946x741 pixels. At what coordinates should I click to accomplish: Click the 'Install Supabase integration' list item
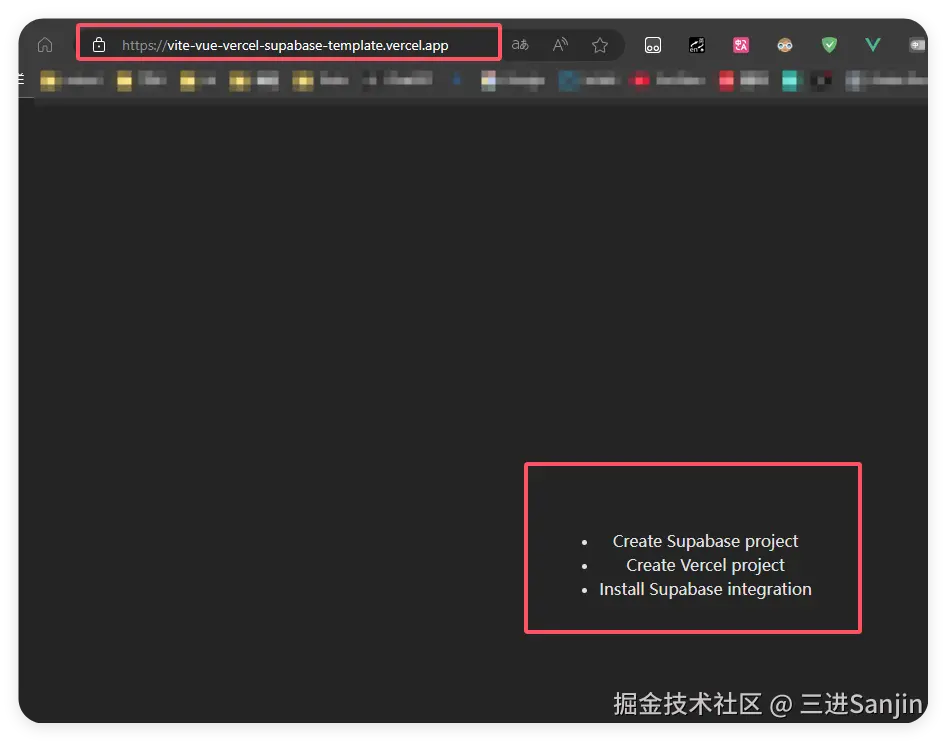click(705, 589)
